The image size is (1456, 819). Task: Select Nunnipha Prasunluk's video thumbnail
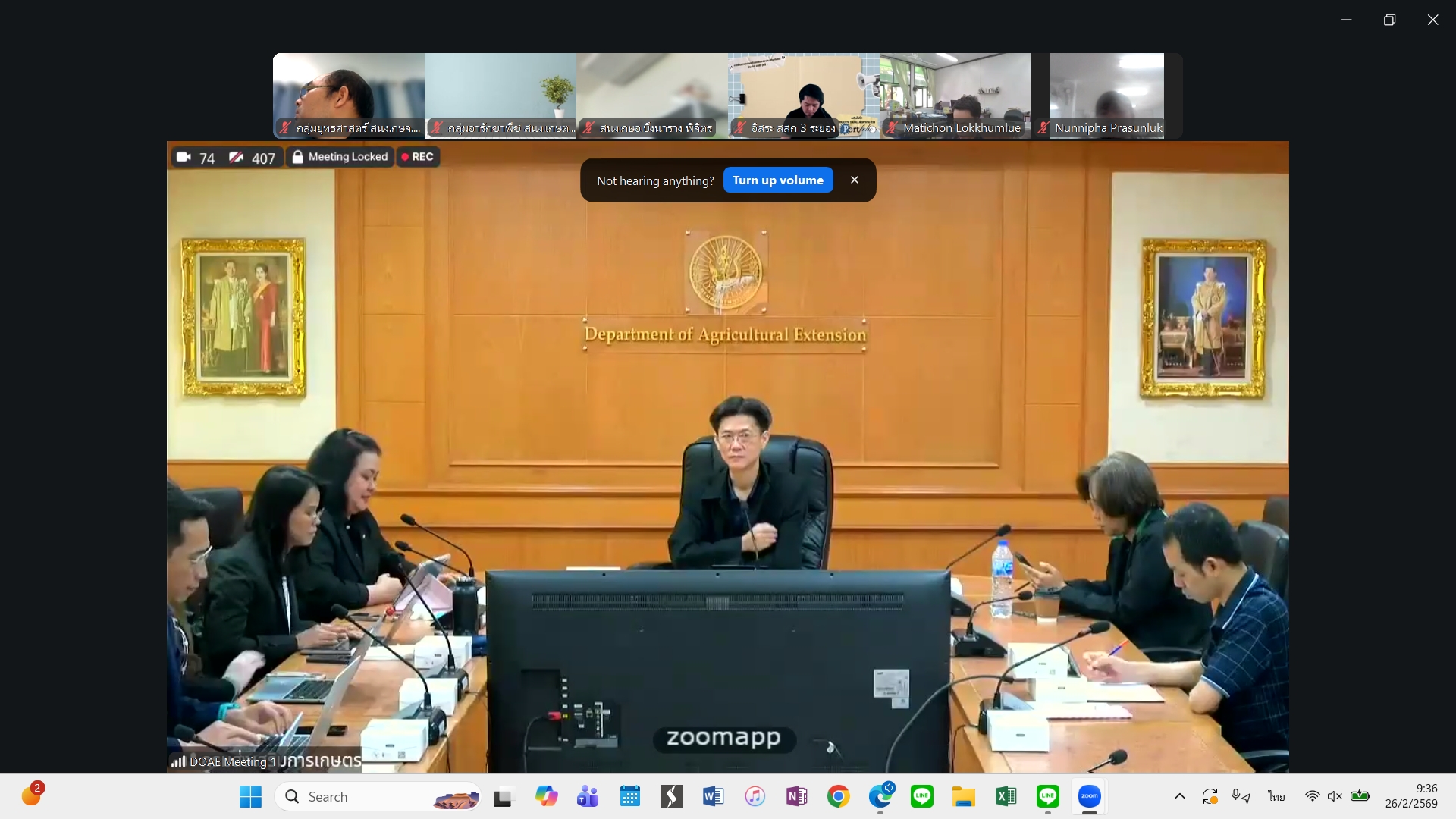1106,95
